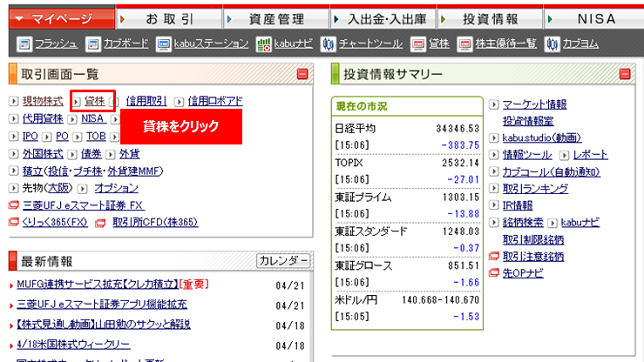Open the カレンダー button in 最新情報
The width and height of the screenshot is (644, 362).
click(283, 261)
